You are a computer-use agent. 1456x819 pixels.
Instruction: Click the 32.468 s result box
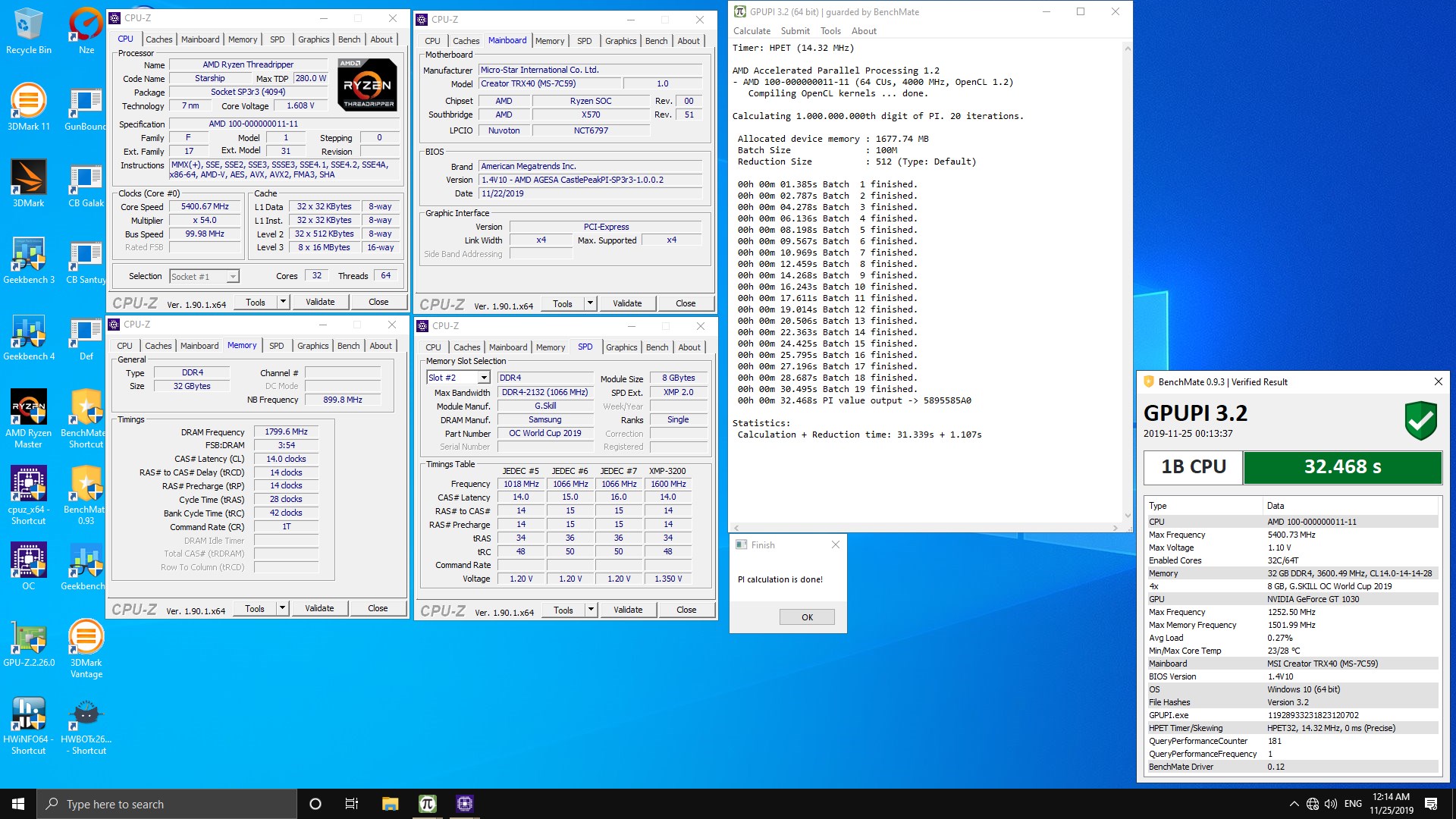(x=1342, y=467)
